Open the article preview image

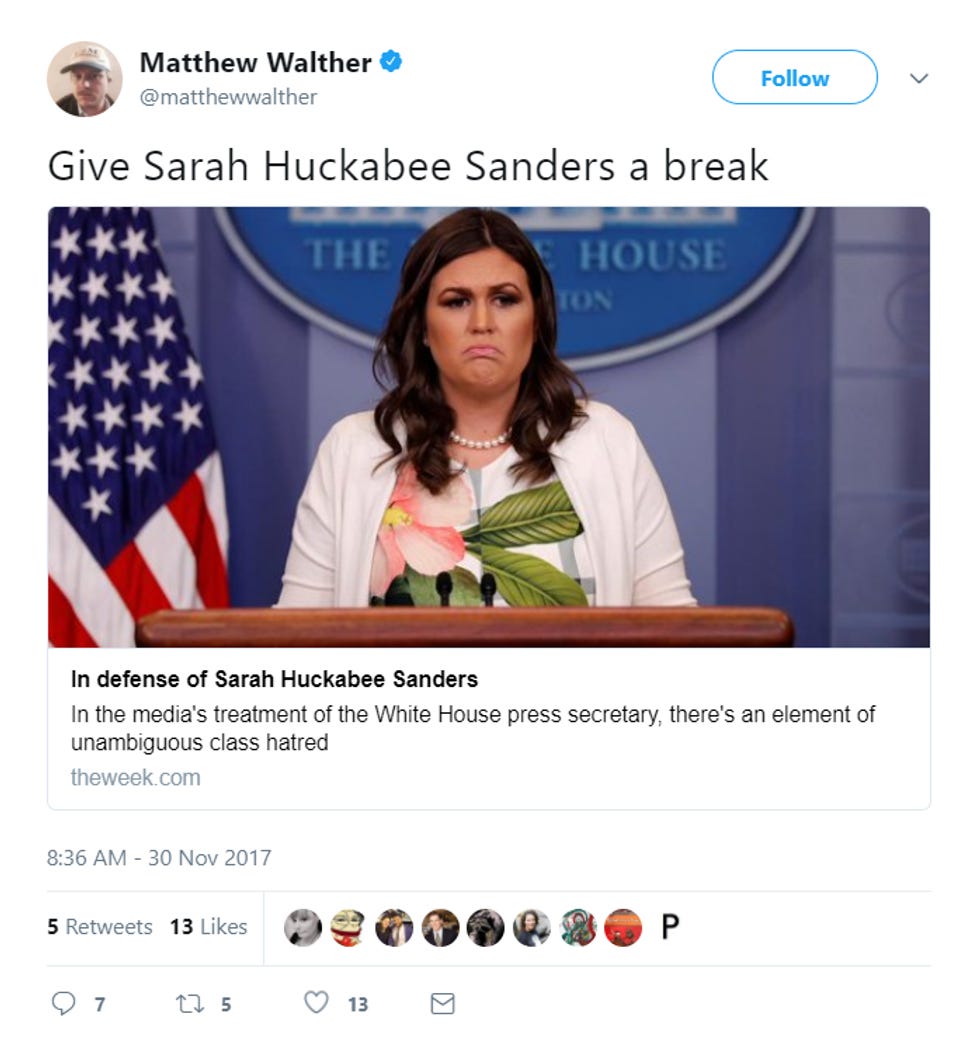(x=489, y=427)
